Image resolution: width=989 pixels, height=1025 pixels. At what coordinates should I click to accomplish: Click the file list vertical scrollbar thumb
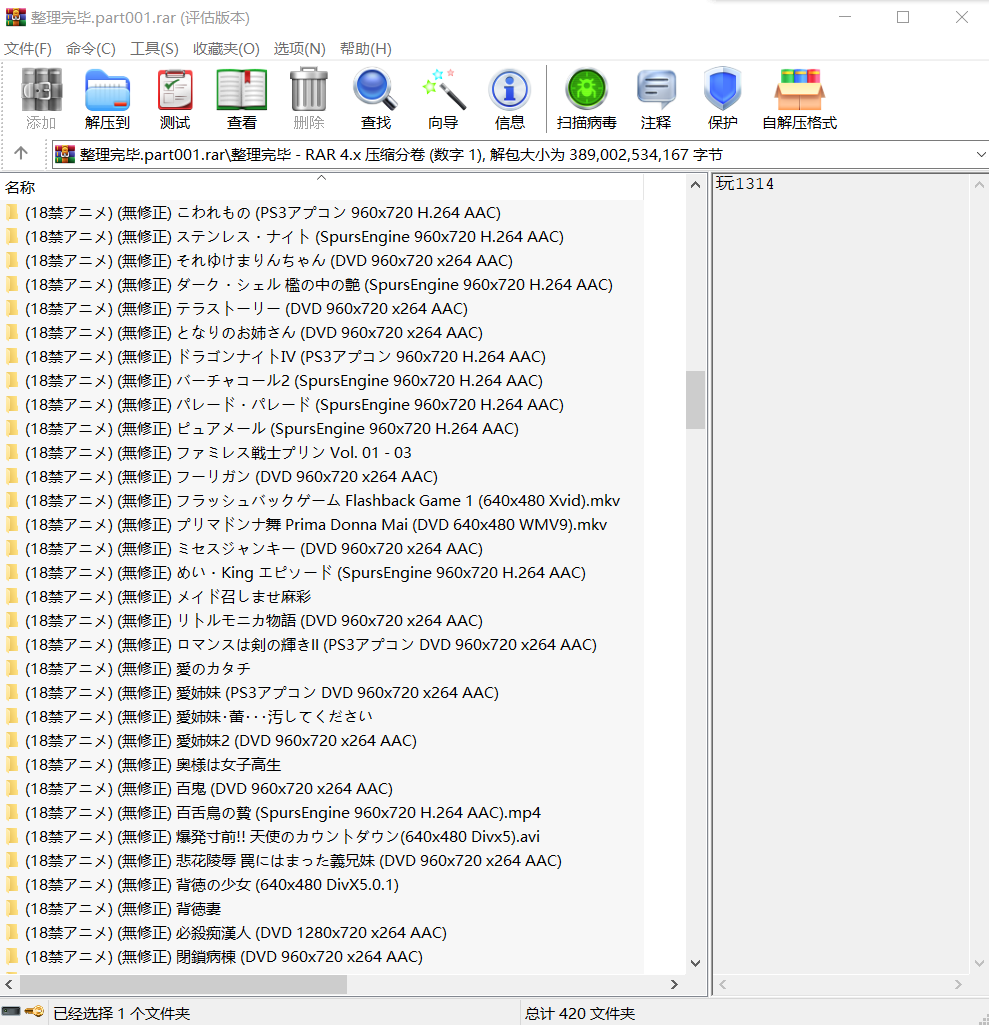click(696, 400)
